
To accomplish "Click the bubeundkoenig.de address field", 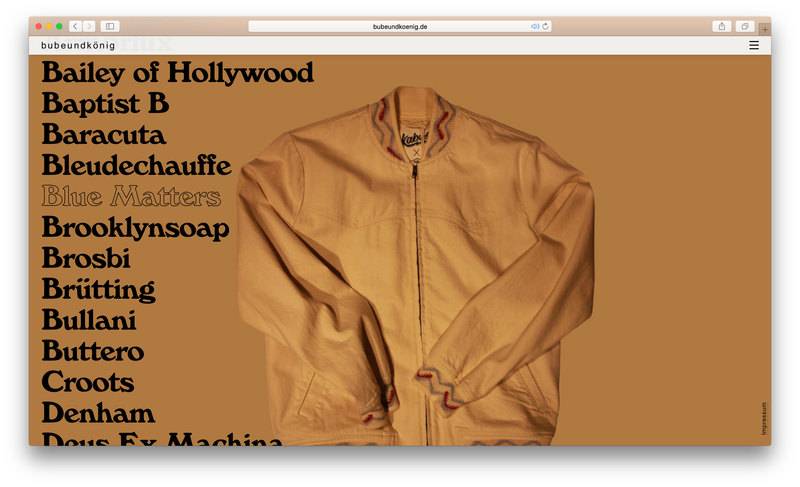I will [x=400, y=26].
